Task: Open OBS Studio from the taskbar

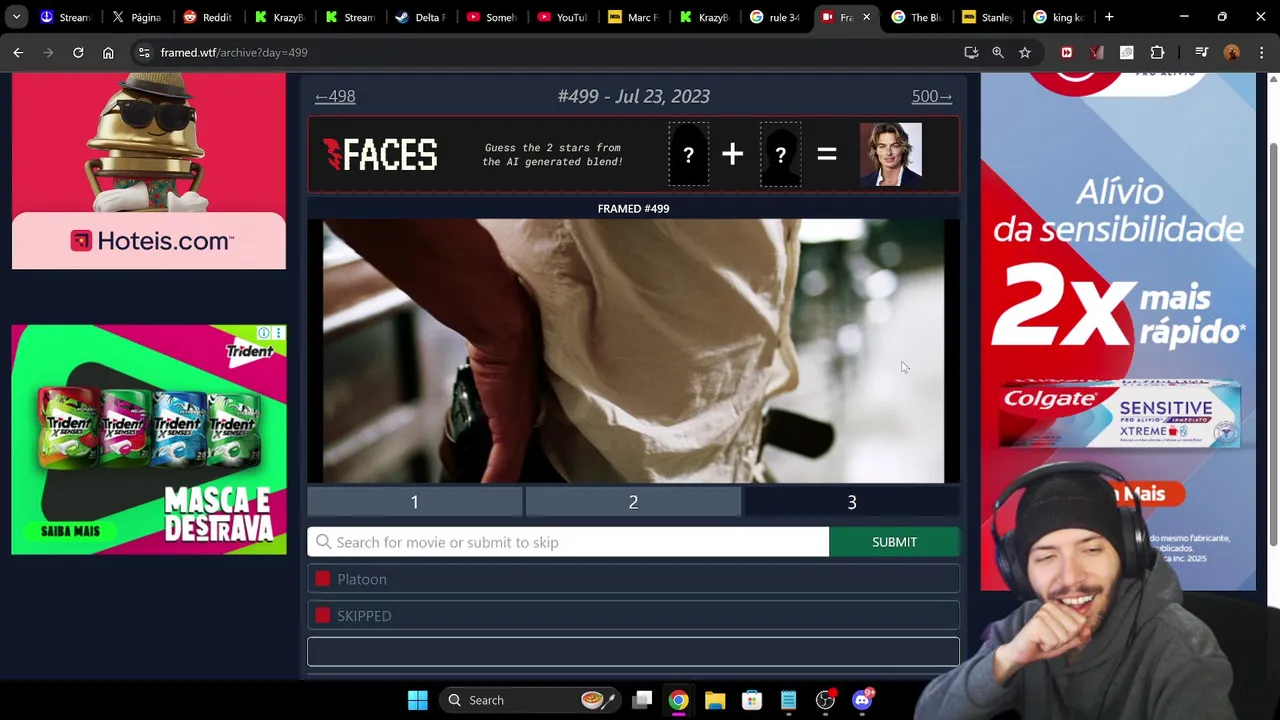Action: point(825,700)
